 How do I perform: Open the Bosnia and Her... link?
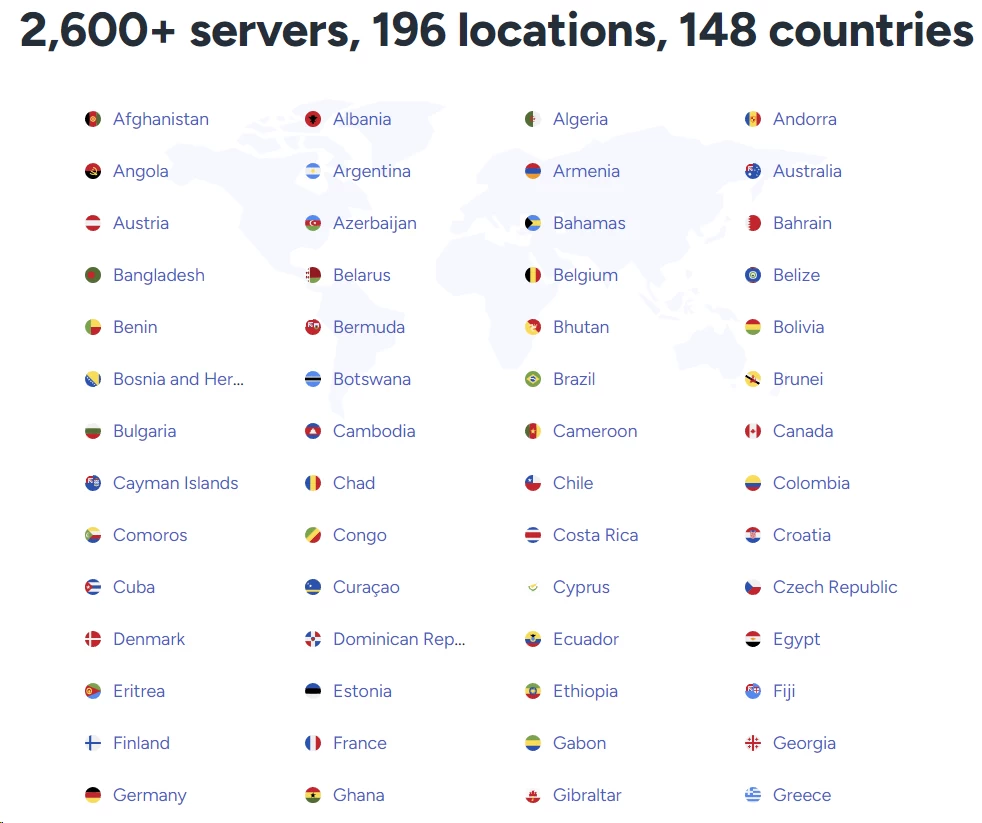(x=178, y=379)
